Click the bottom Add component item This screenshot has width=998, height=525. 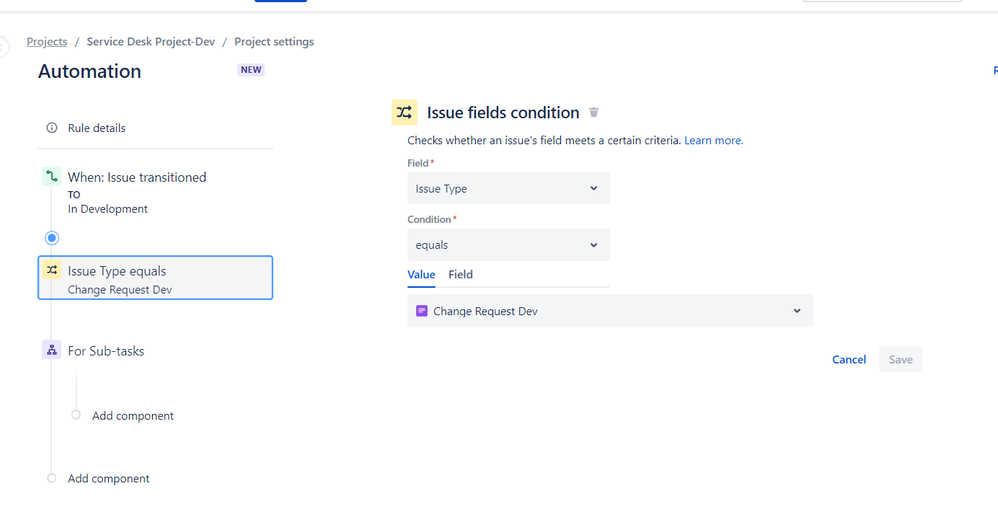click(x=108, y=479)
